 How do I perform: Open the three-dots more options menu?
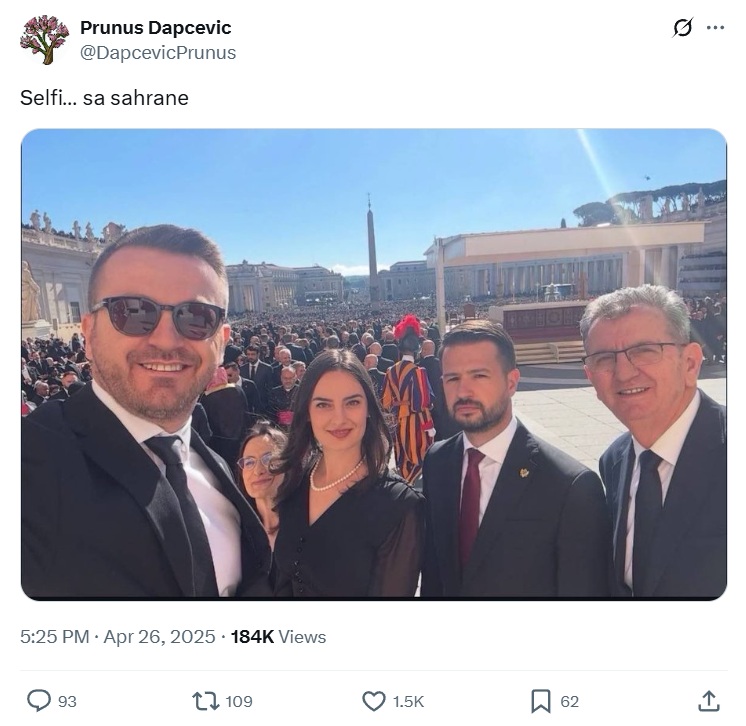tap(715, 28)
